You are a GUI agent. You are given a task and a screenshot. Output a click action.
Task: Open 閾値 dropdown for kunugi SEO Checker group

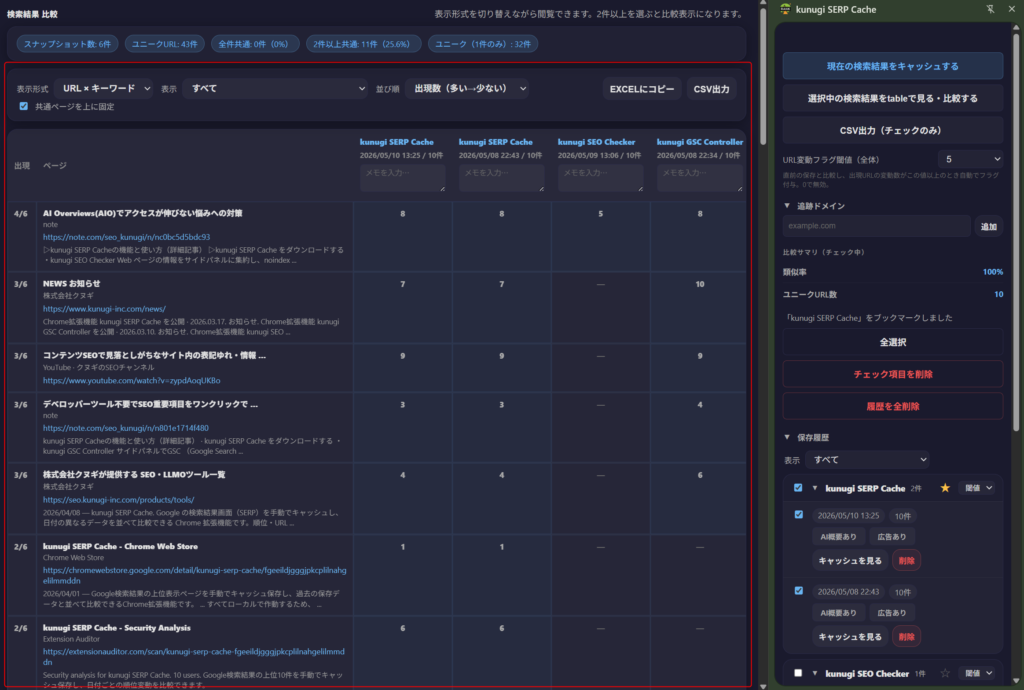[x=978, y=673]
